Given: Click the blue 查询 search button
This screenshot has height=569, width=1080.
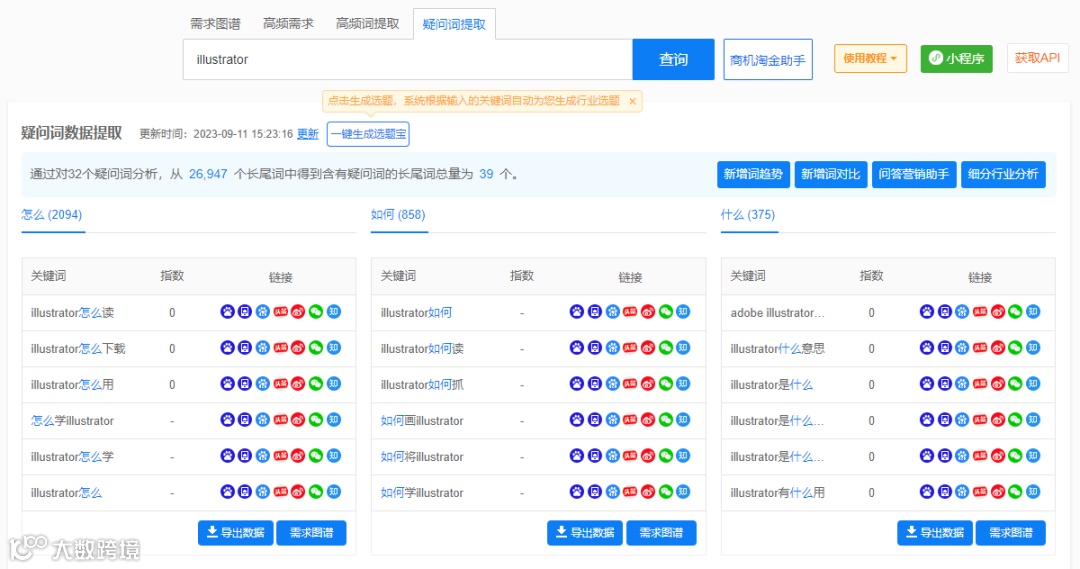Looking at the screenshot, I should click(673, 59).
